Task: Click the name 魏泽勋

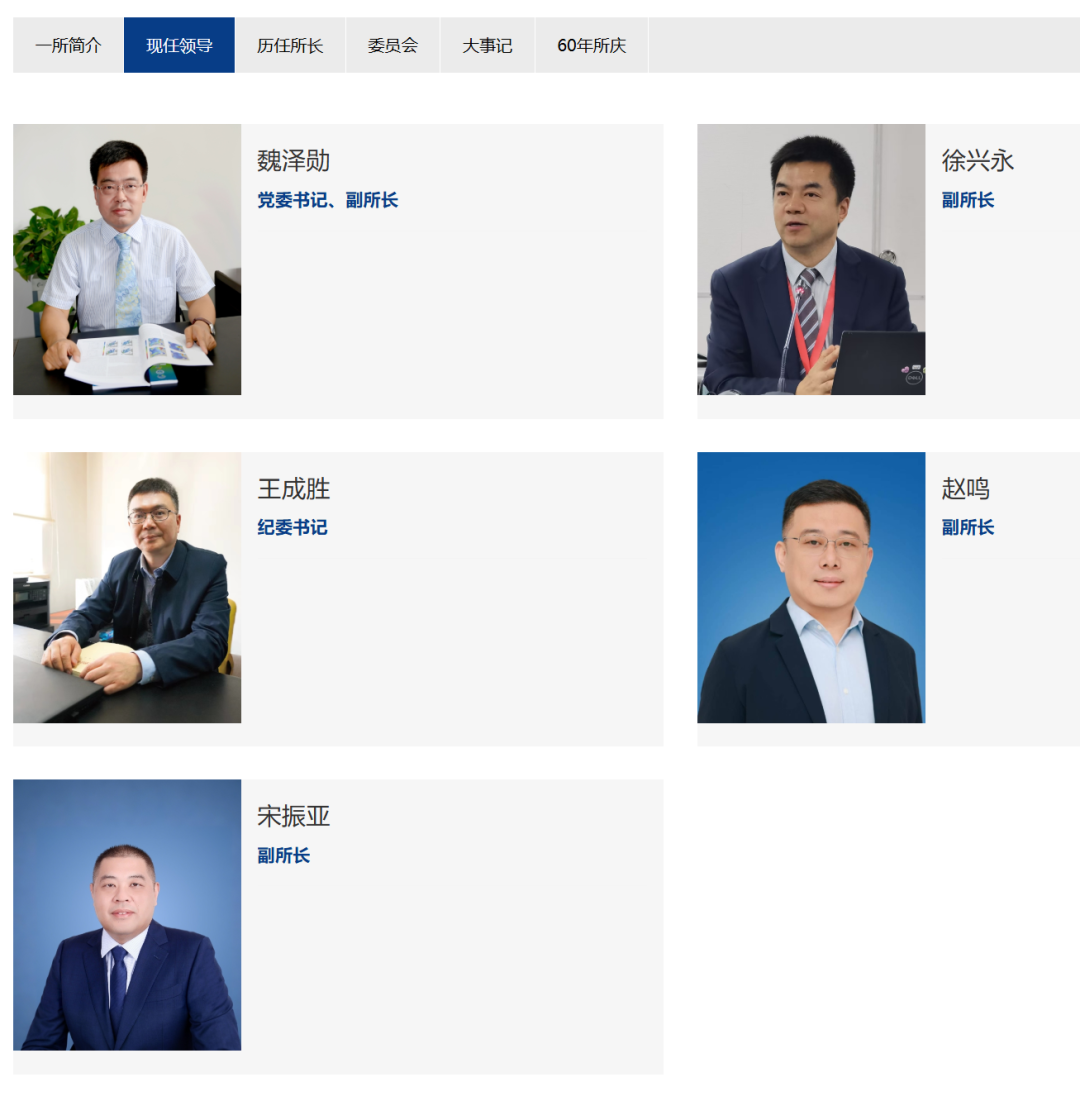Action: coord(294,161)
